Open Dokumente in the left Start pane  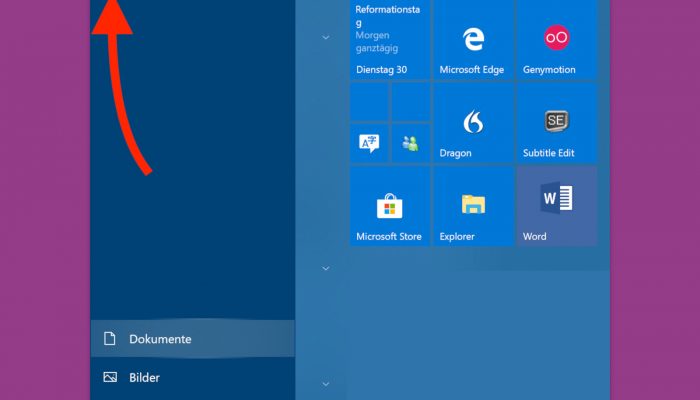[192, 339]
